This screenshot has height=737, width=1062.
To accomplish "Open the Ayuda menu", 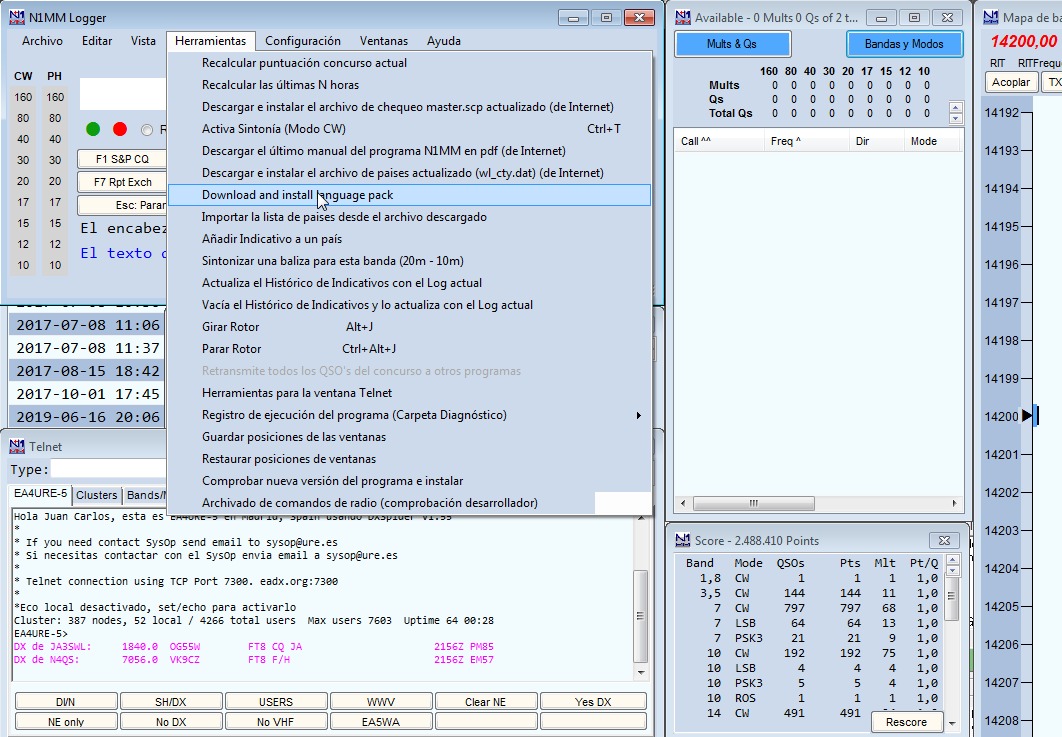I will [x=444, y=41].
